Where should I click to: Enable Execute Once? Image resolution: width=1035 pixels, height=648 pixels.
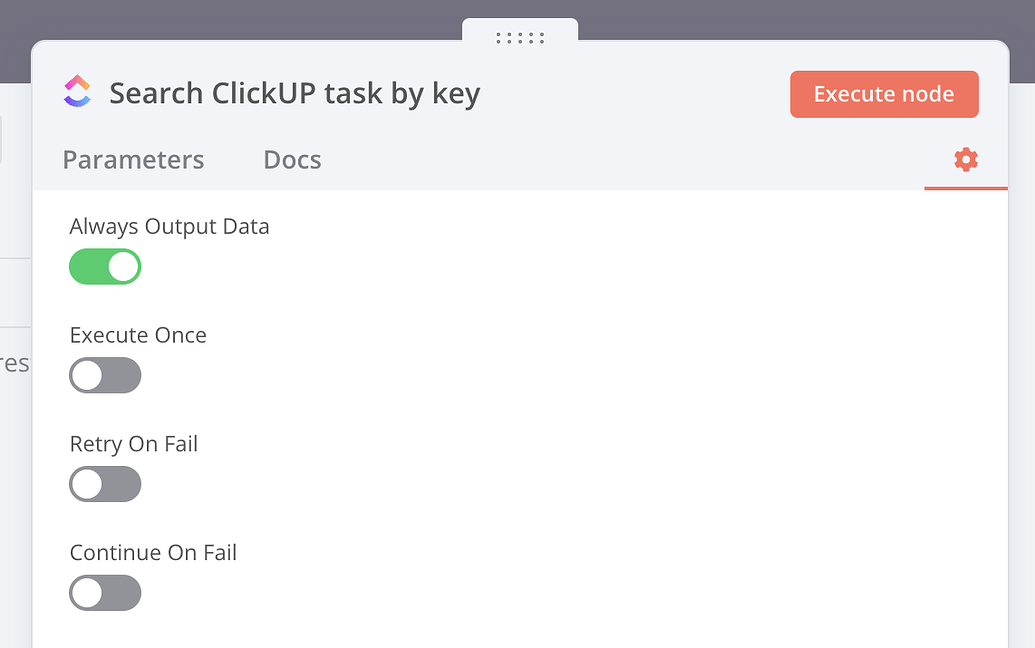click(x=105, y=376)
